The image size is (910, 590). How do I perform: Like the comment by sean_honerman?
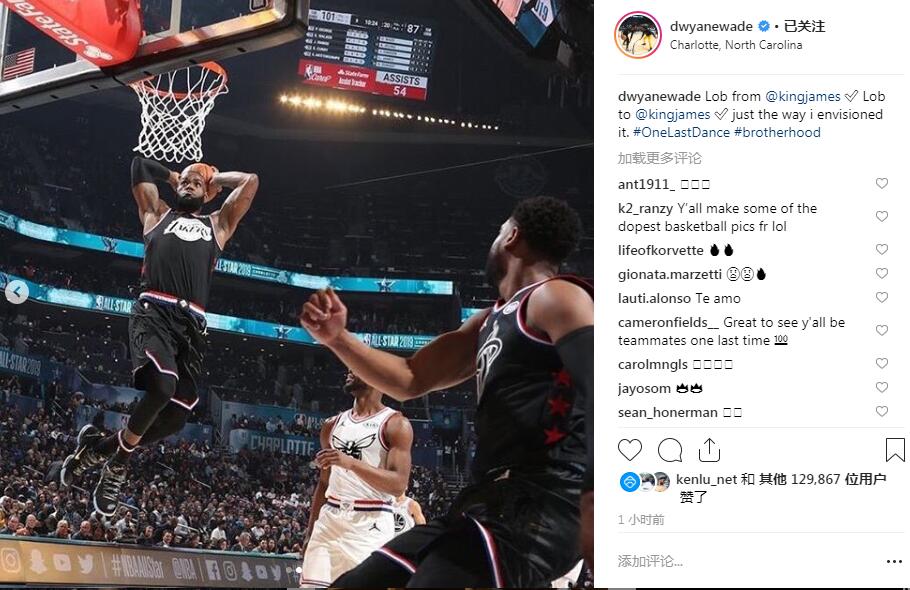pos(882,411)
